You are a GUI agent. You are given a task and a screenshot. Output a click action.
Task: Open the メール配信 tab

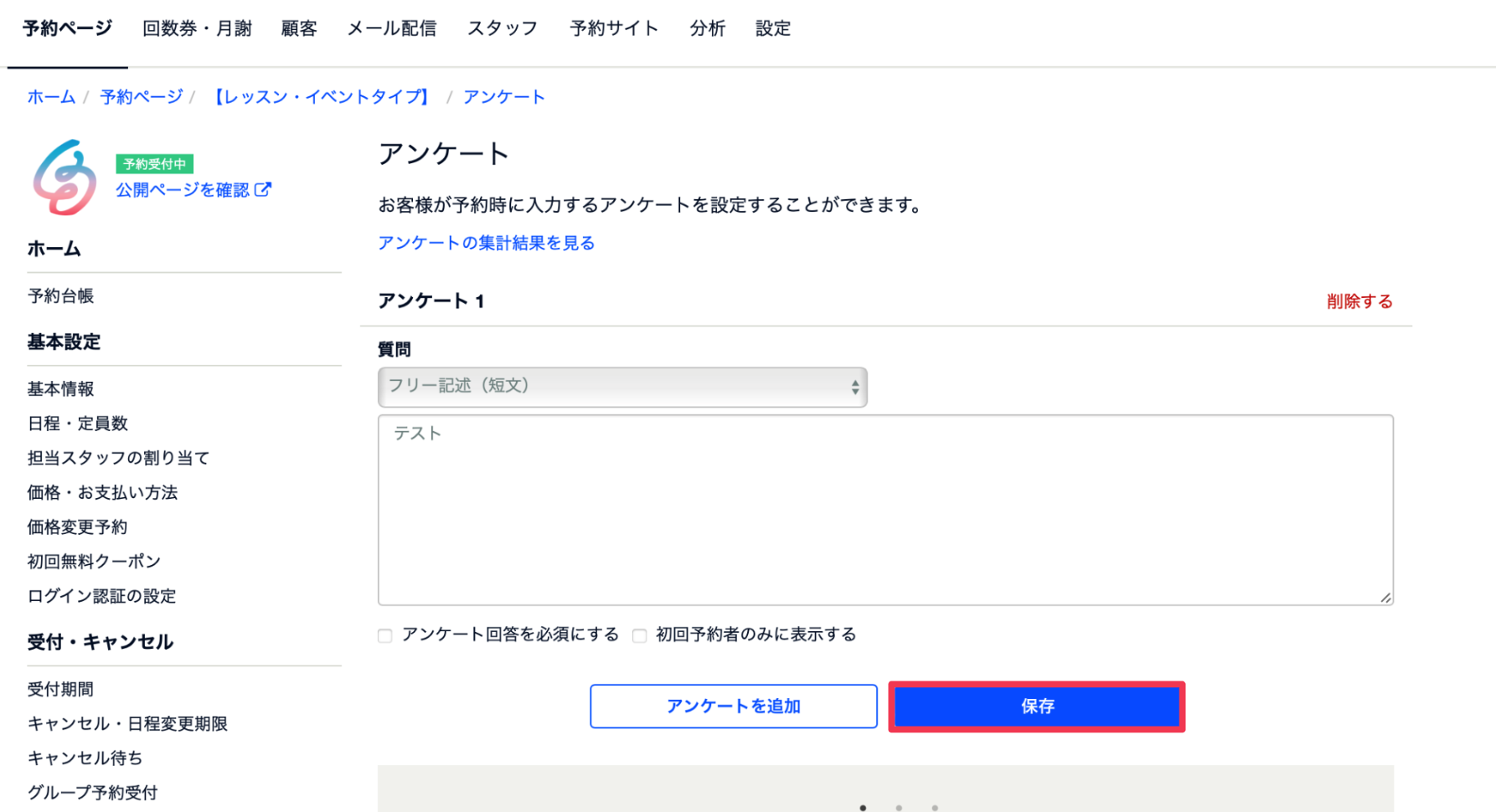coord(392,28)
